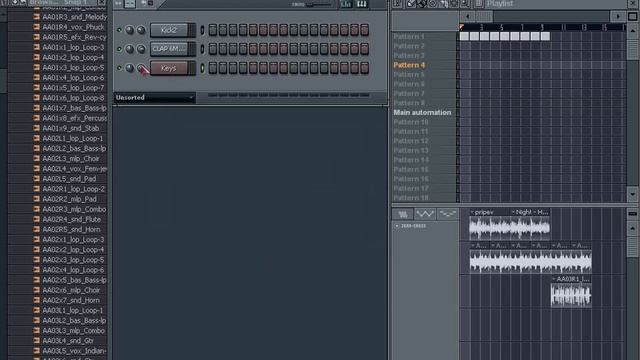The height and width of the screenshot is (360, 640).
Task: Click the clip track area vertical scroll up arrow
Action: 632,228
